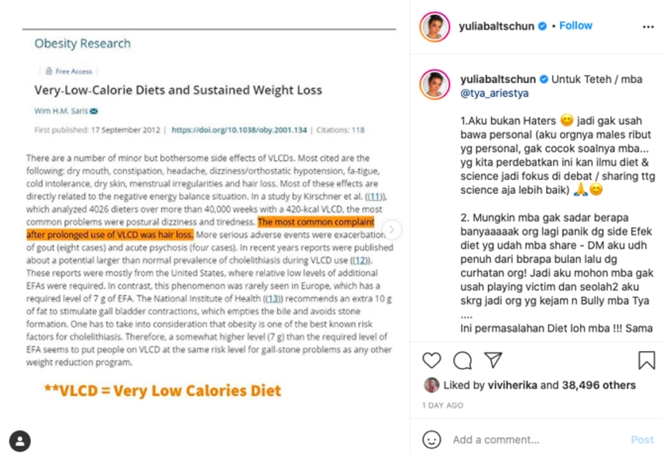Like the post with heart icon
663x455 pixels.
coord(431,360)
